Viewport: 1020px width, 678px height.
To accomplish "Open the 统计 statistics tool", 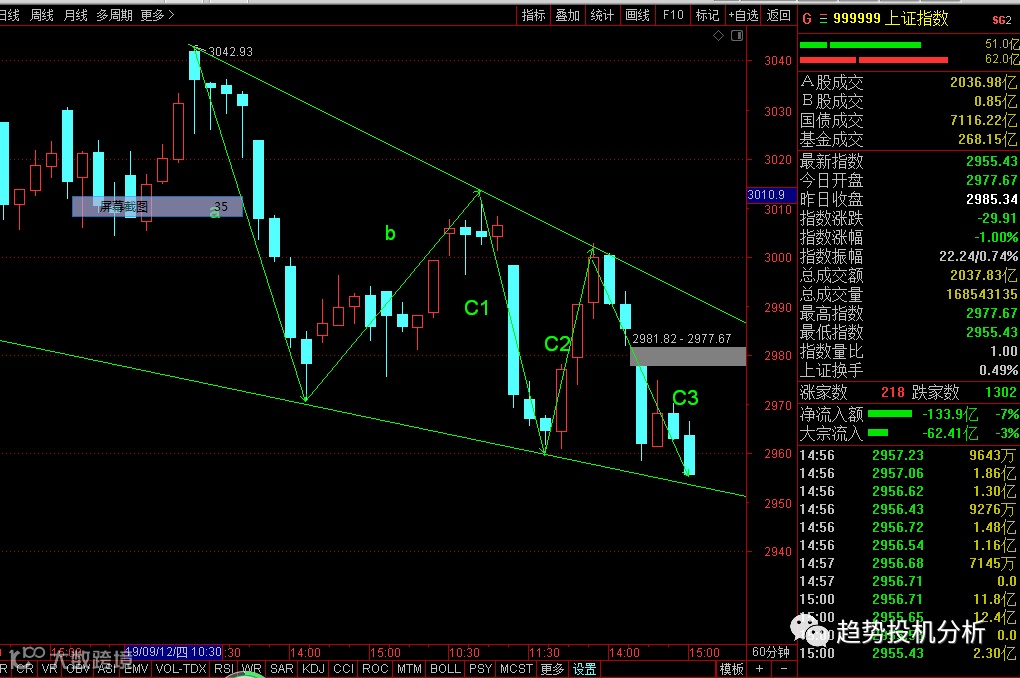I will (x=602, y=15).
